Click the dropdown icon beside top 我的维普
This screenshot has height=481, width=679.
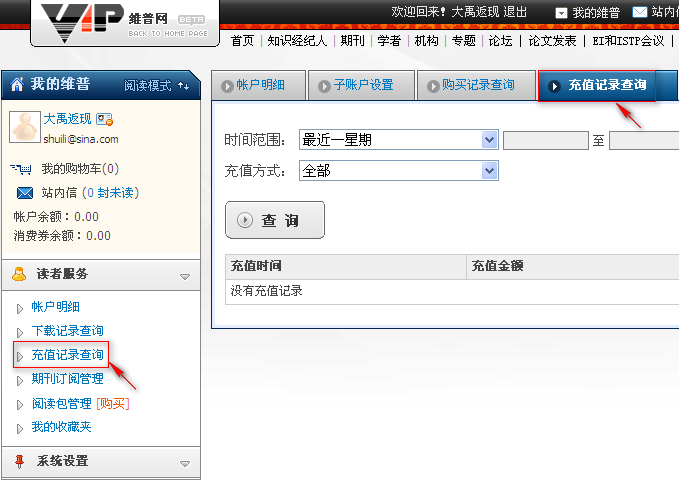click(561, 13)
